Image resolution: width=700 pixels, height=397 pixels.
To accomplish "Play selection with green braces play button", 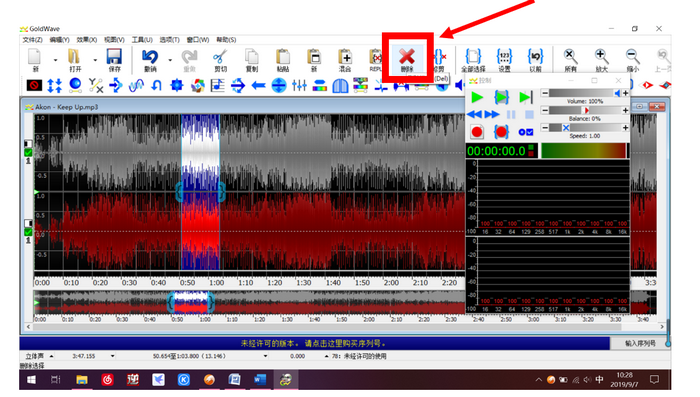I will tap(501, 97).
